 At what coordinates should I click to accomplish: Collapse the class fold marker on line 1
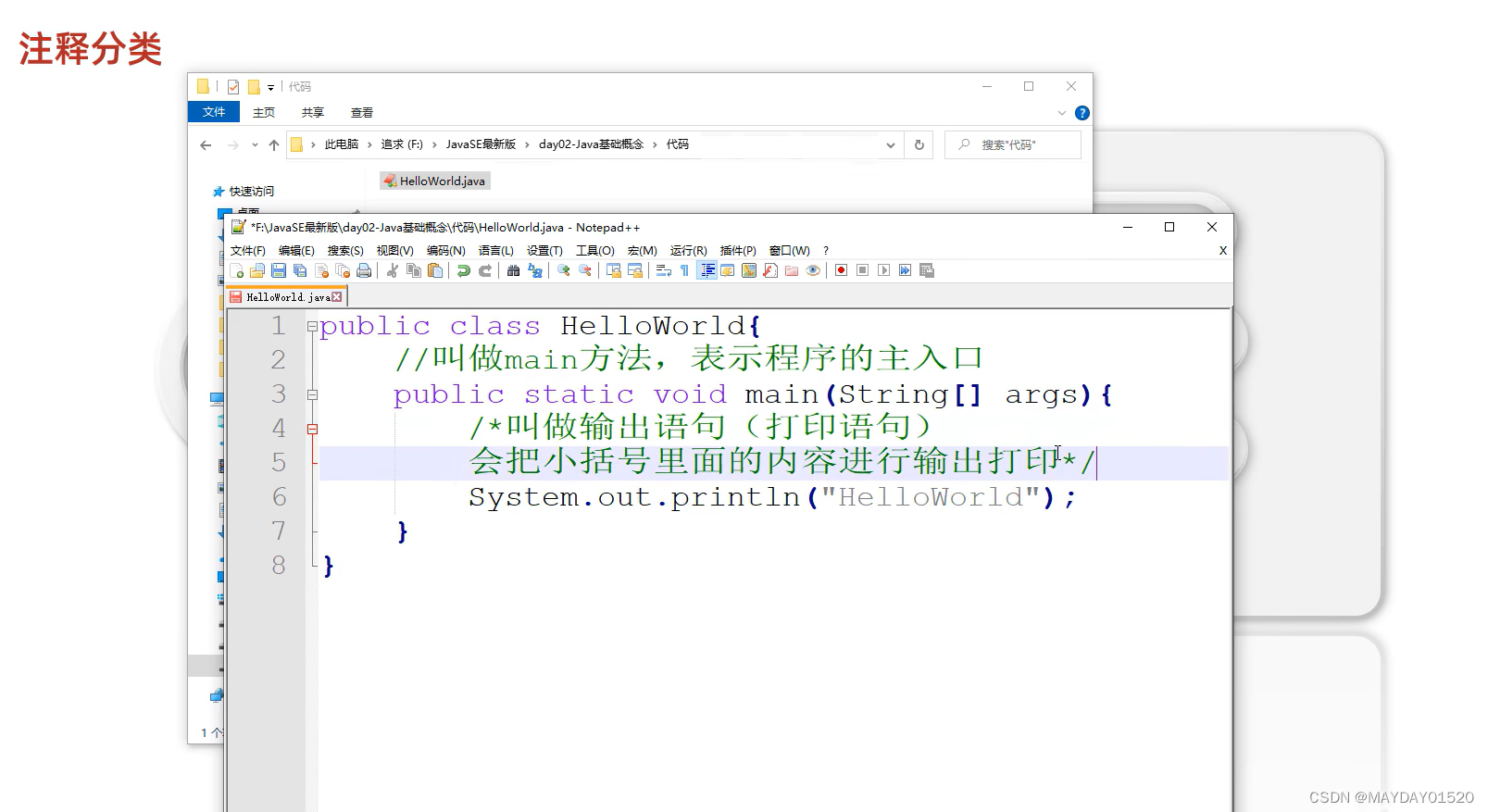pyautogui.click(x=312, y=326)
